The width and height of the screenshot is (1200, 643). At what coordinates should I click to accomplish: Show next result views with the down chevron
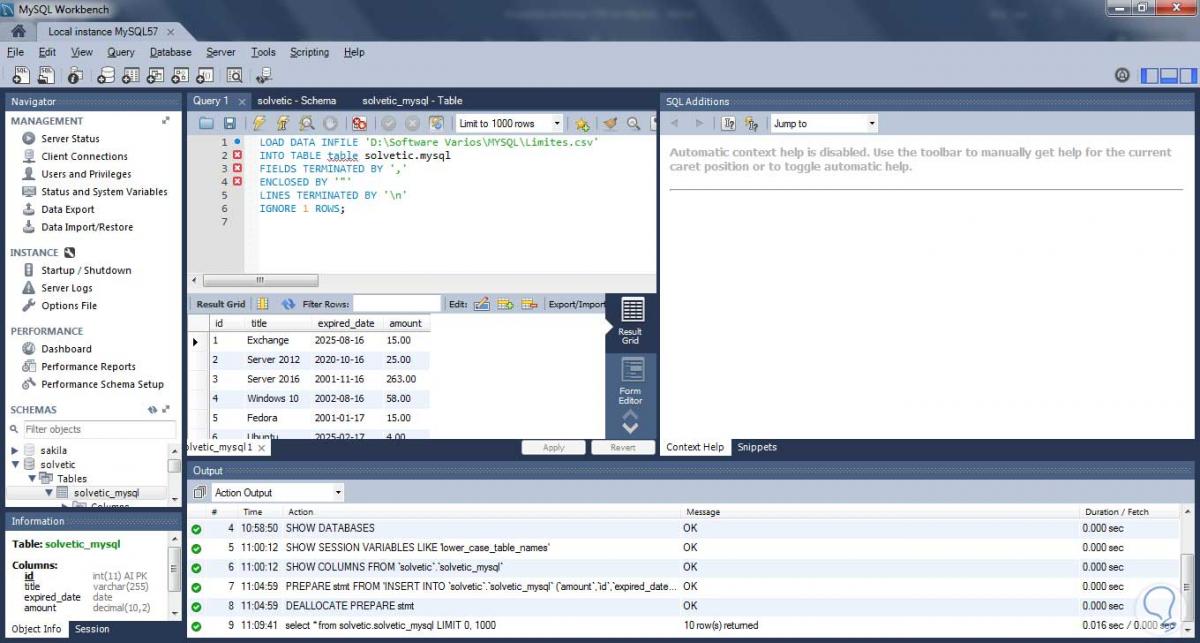pyautogui.click(x=630, y=428)
